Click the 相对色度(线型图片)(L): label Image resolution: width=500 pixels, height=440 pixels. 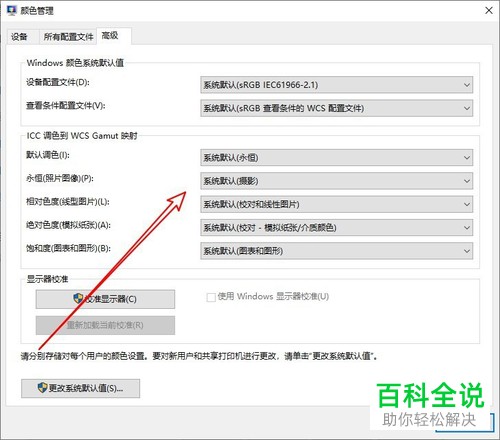[68, 201]
